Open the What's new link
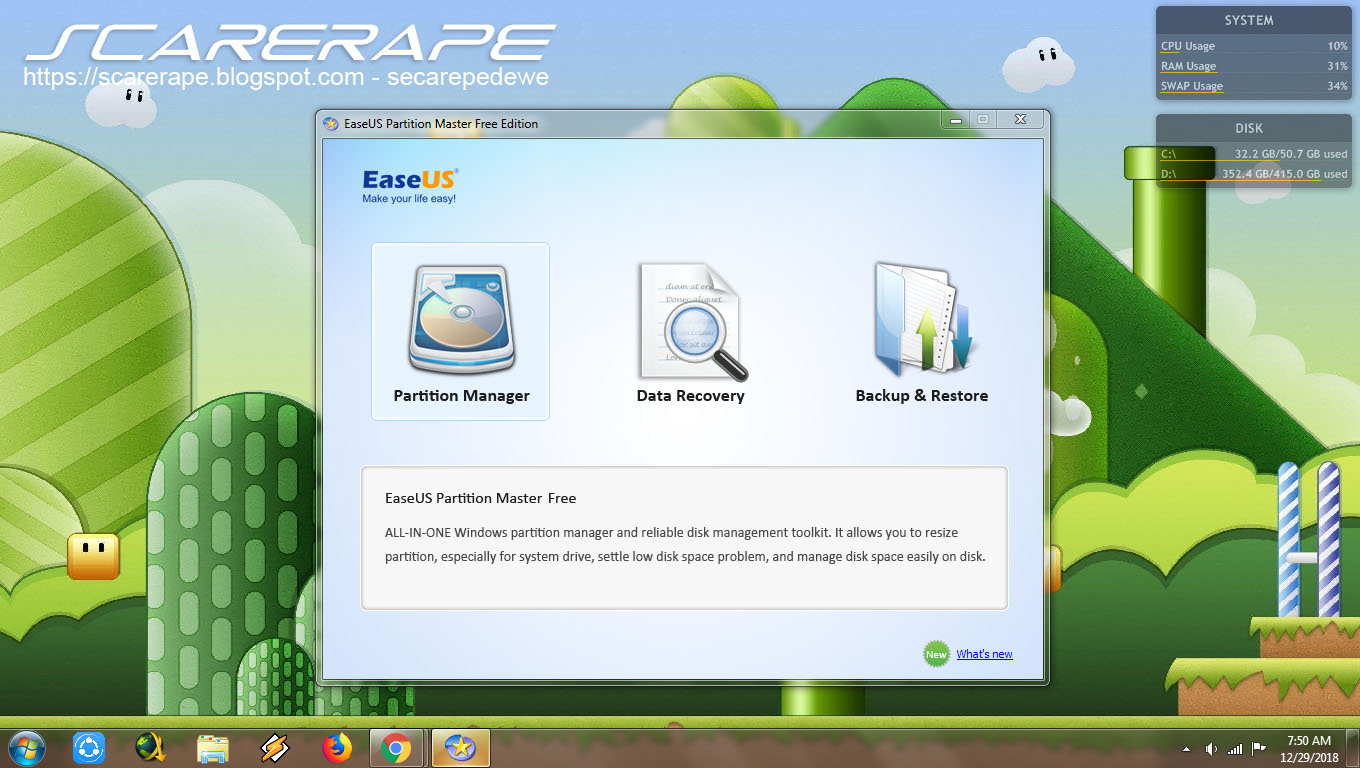The width and height of the screenshot is (1360, 768). (x=984, y=653)
